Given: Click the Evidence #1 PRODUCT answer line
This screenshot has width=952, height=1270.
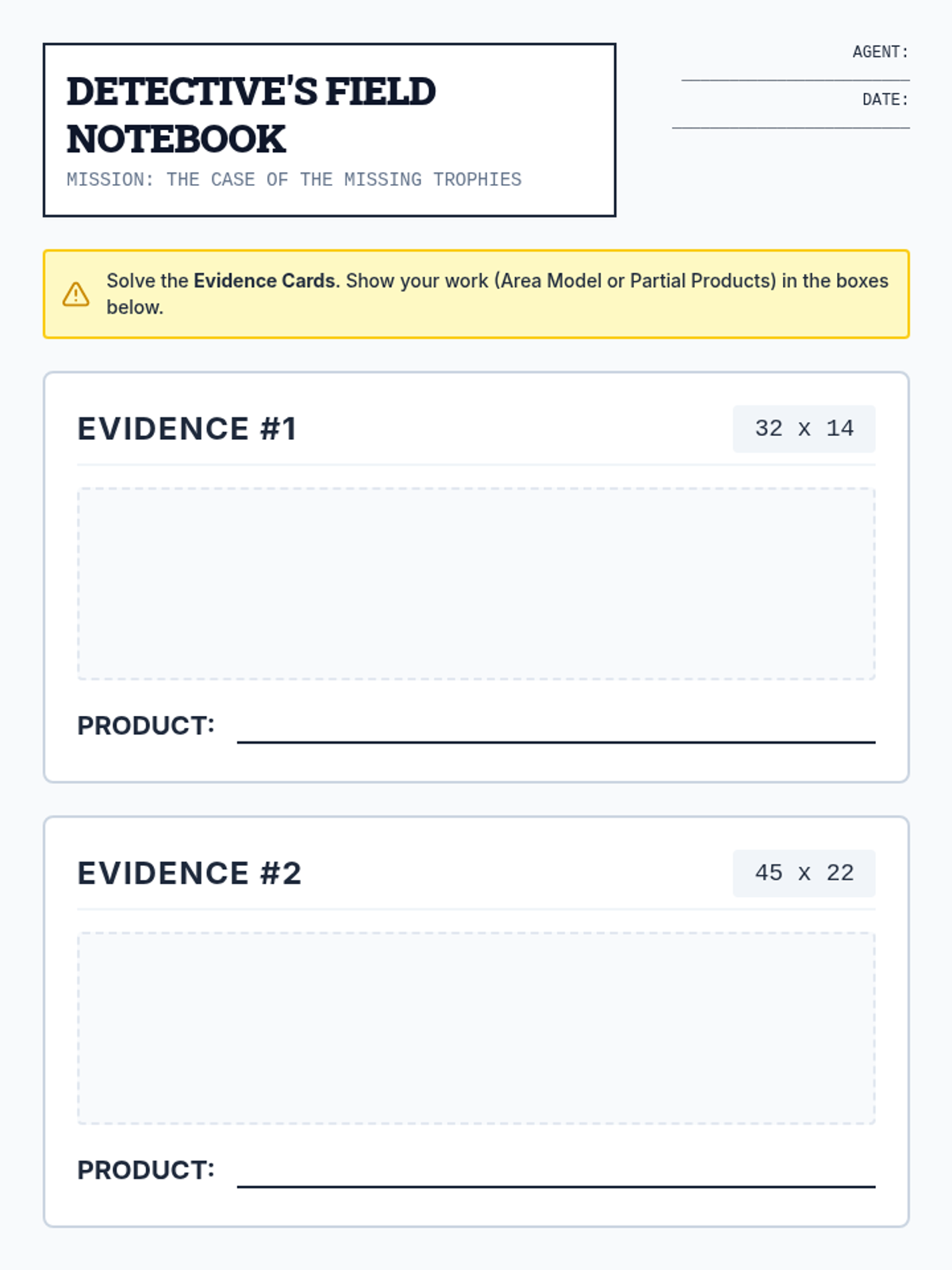Looking at the screenshot, I should [556, 741].
